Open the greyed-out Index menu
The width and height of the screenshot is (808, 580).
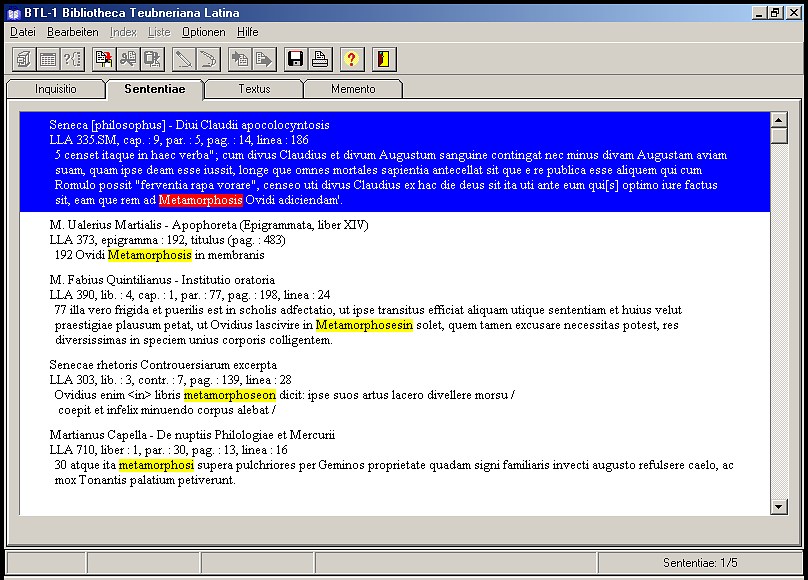[123, 32]
